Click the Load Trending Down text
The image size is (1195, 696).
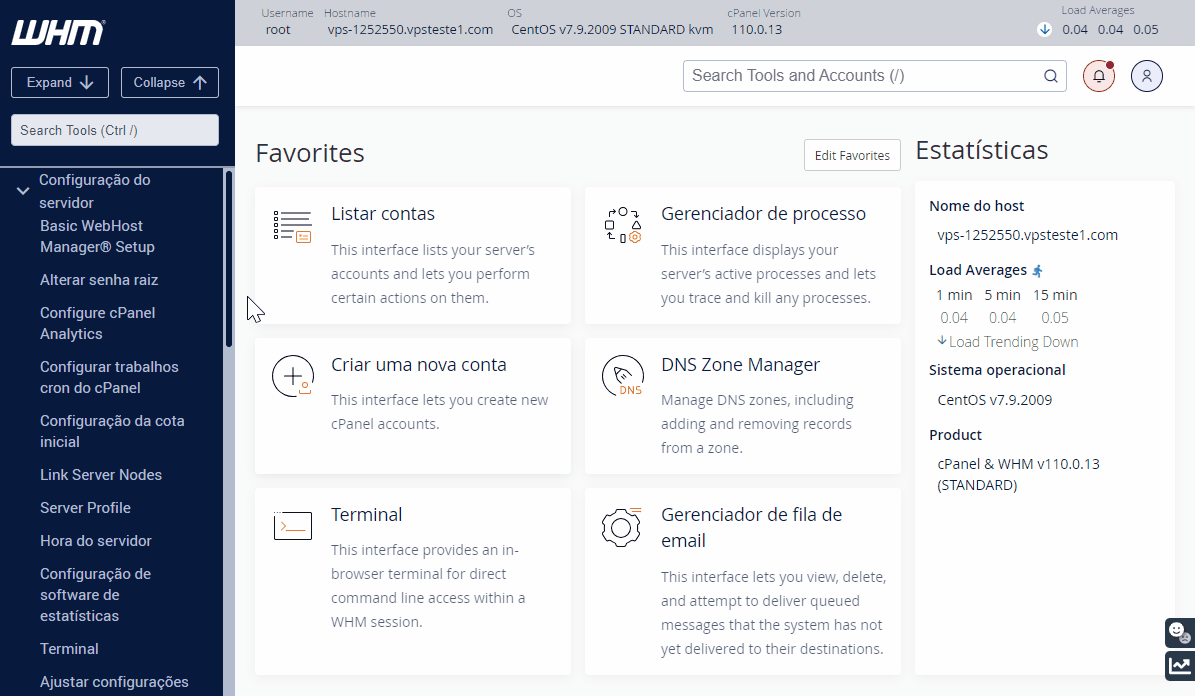coord(1013,342)
